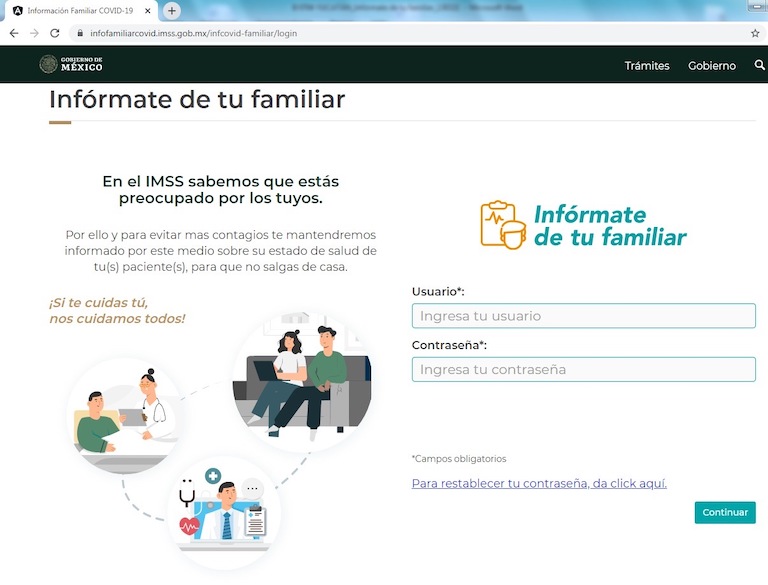Image resolution: width=768 pixels, height=585 pixels.
Task: Click the Infórmate de tu familiar page heading
Action: [197, 99]
